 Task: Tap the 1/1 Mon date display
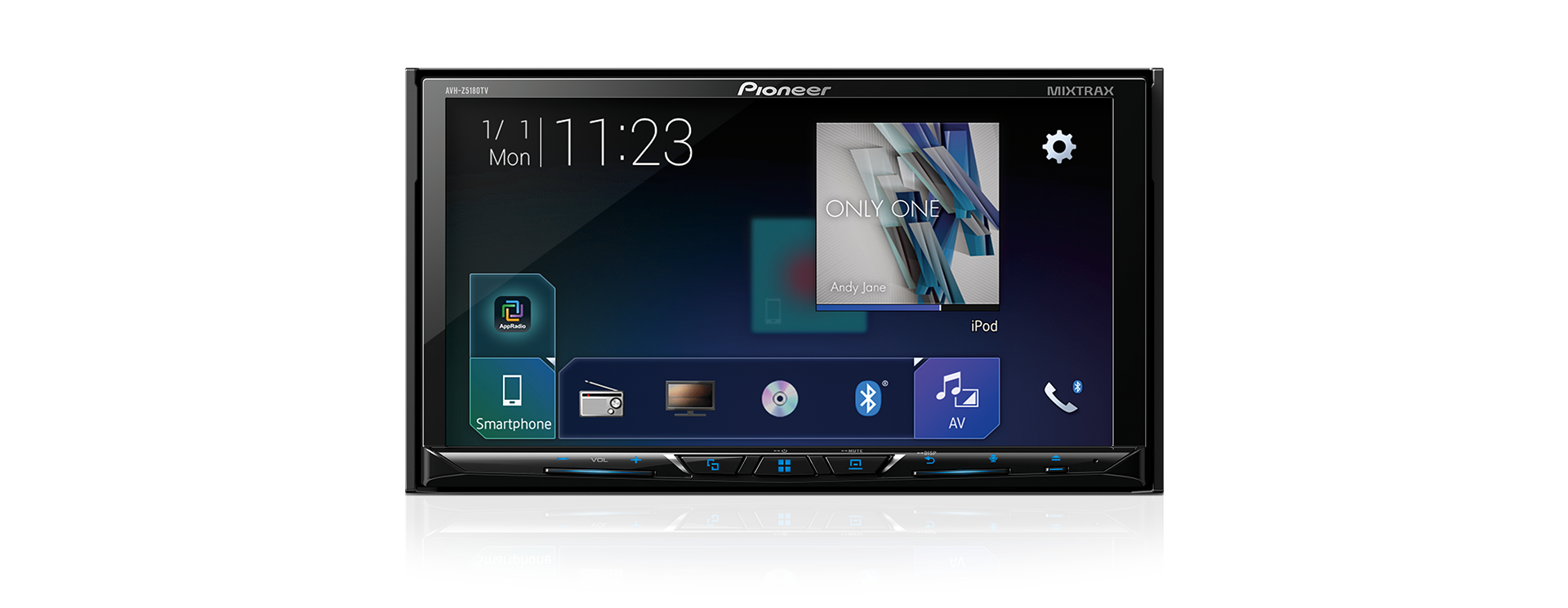point(509,143)
